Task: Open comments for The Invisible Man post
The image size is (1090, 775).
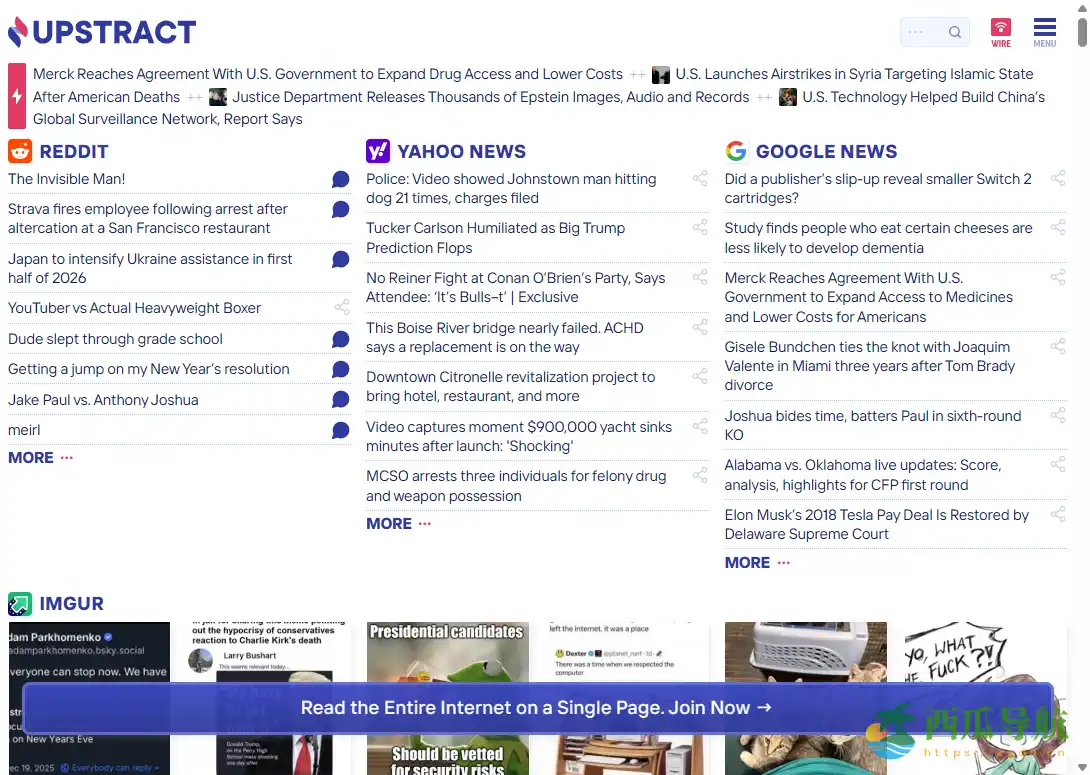Action: (x=341, y=179)
